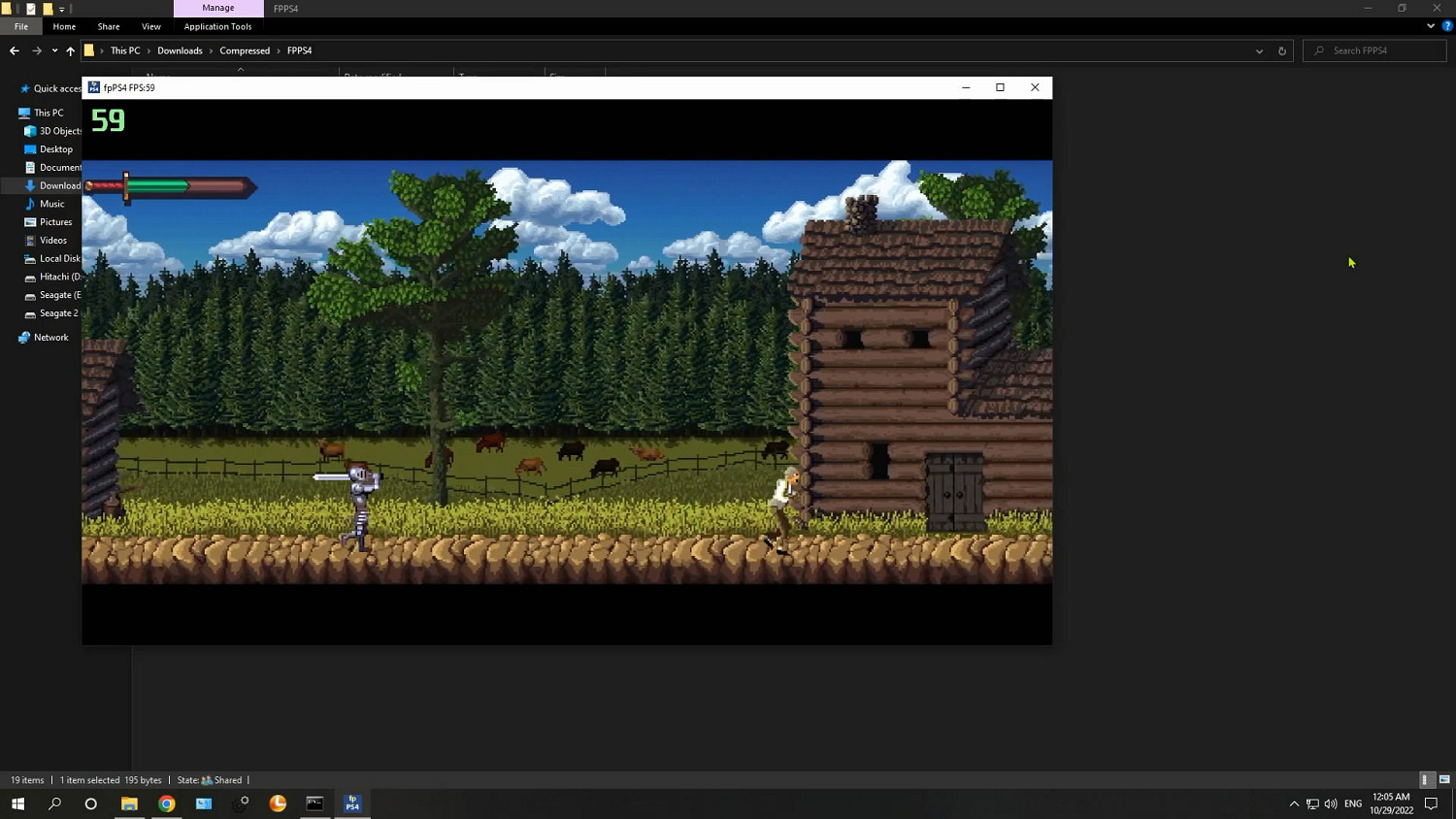Viewport: 1456px width, 819px height.
Task: Select Application Tools tab
Action: click(217, 26)
